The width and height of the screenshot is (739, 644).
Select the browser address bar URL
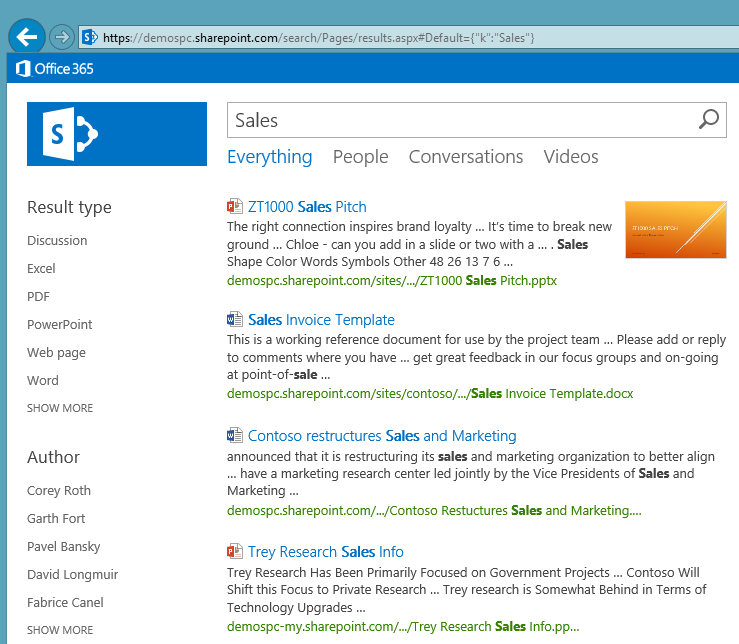319,38
